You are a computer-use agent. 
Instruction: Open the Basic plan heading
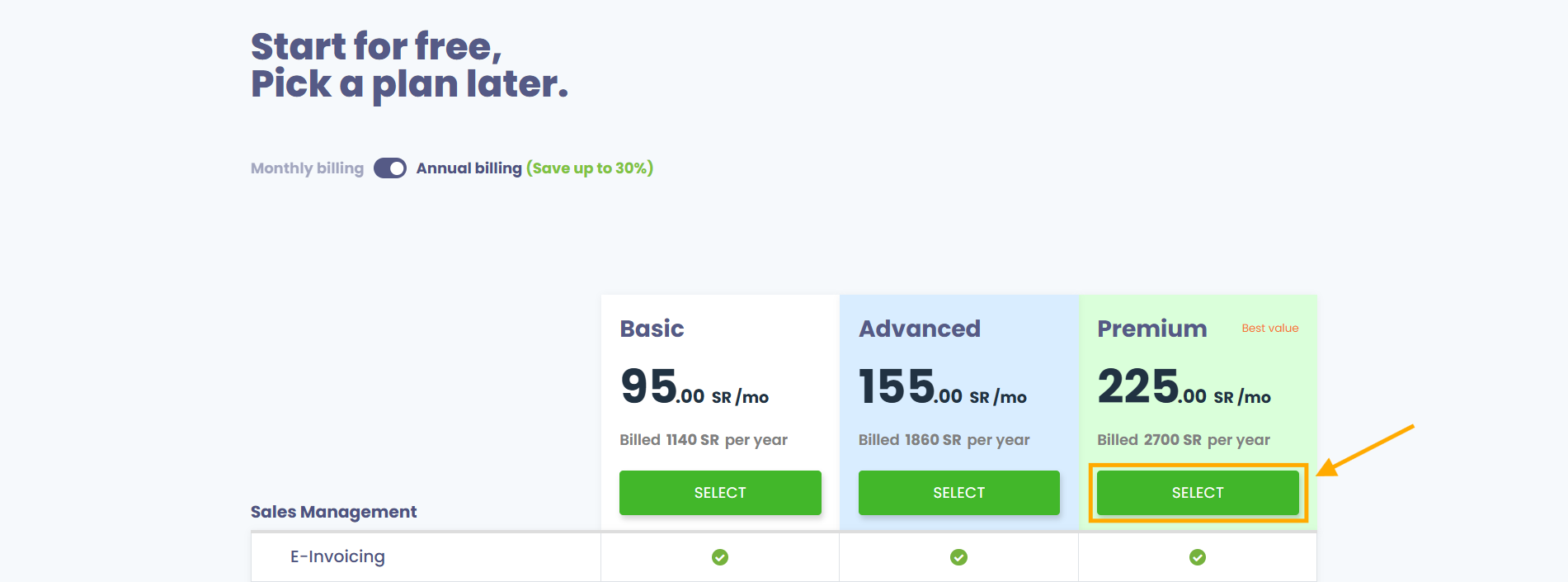click(x=652, y=329)
